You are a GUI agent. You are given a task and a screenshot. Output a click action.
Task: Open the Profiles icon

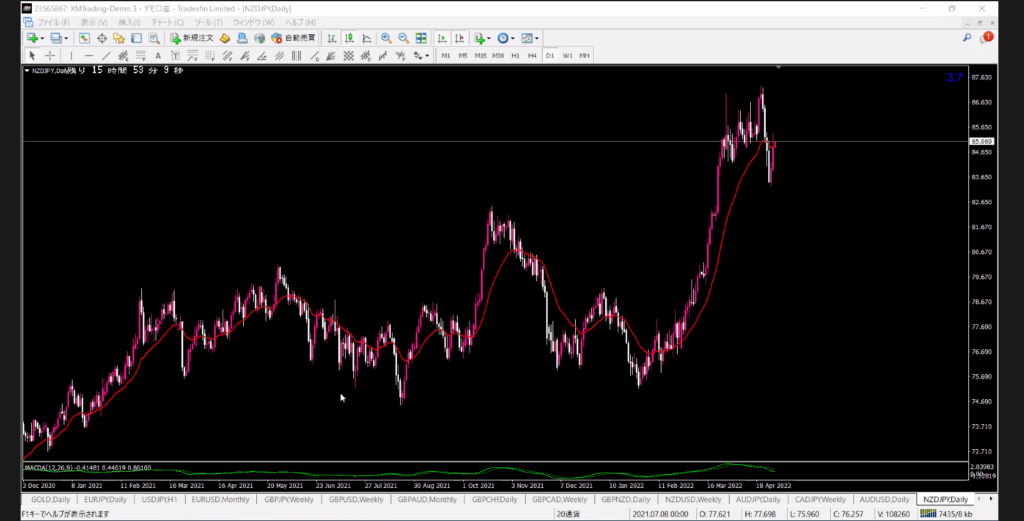coord(56,39)
